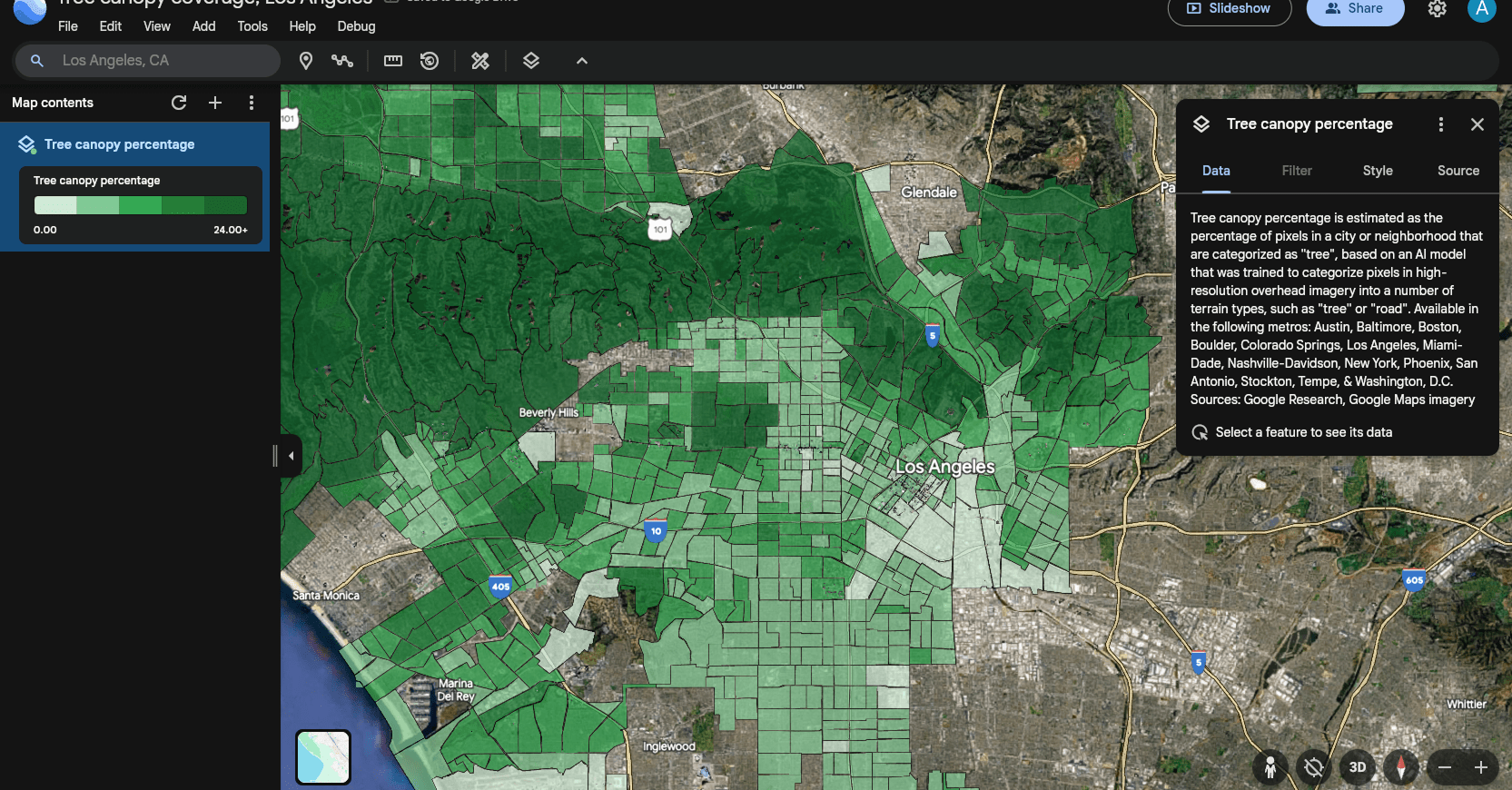This screenshot has height=790, width=1512.
Task: Click the layer icon in the panel header
Action: point(1201,124)
